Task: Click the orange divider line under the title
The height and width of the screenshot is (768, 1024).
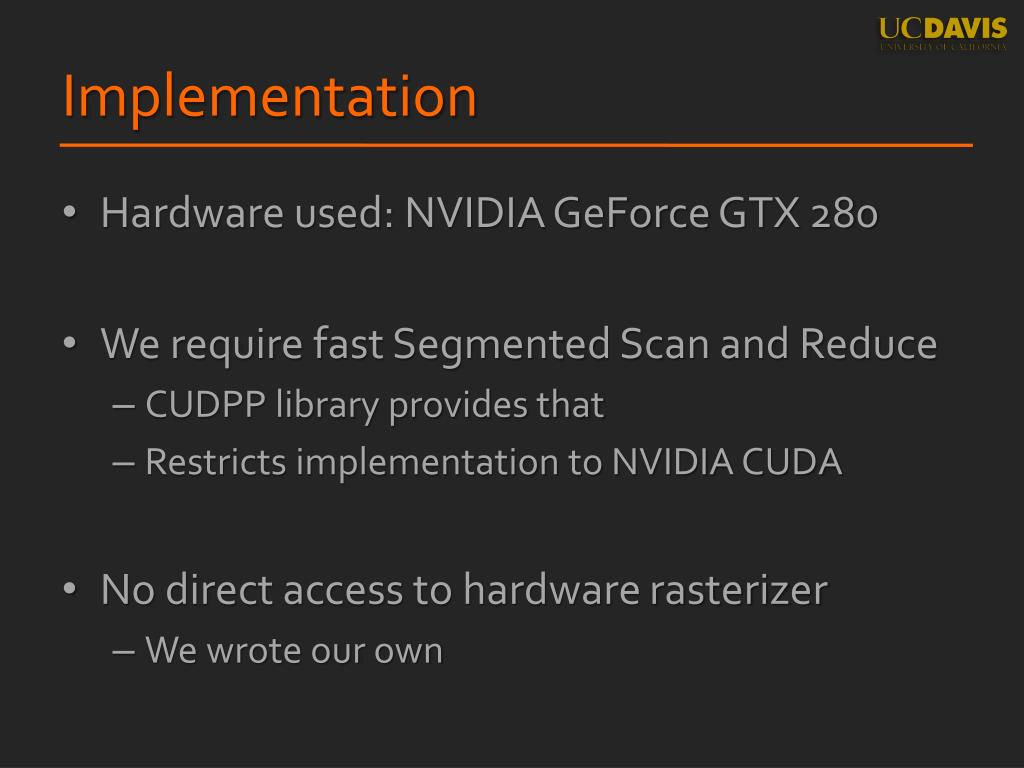Action: [x=516, y=145]
